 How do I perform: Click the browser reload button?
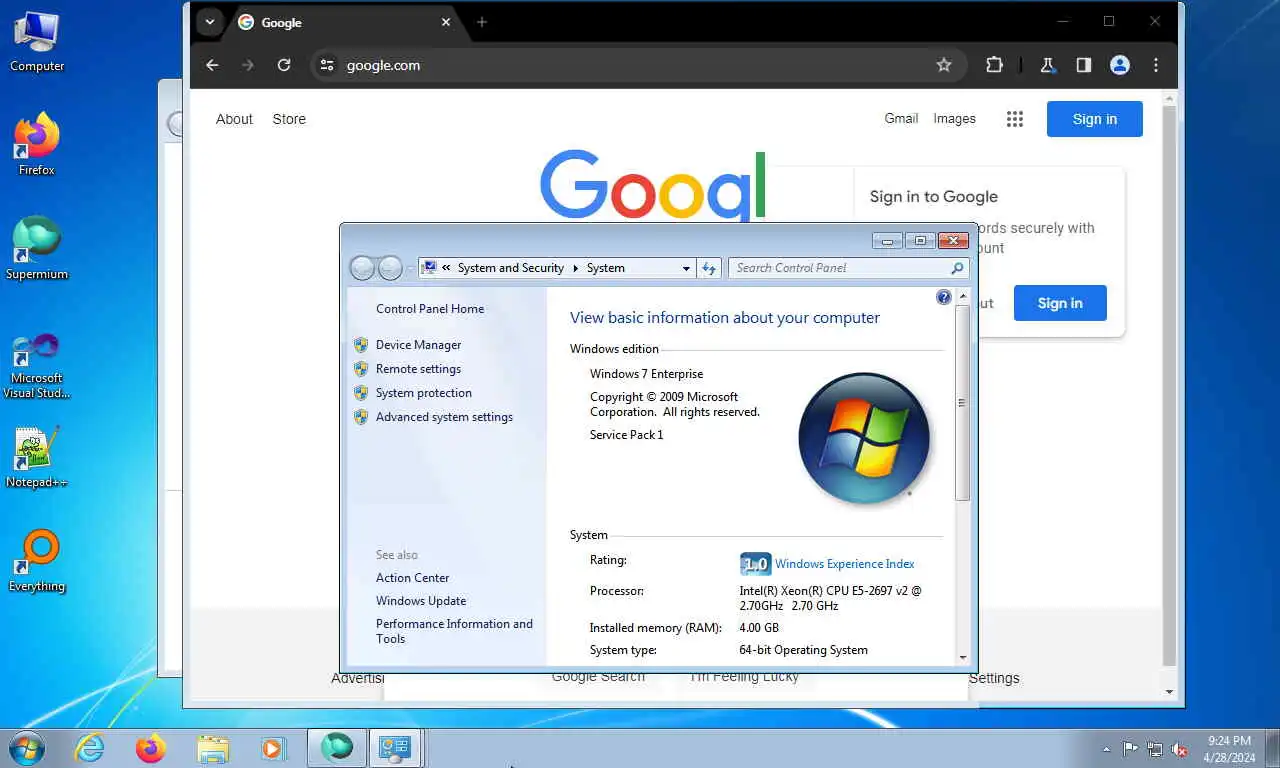tap(284, 65)
